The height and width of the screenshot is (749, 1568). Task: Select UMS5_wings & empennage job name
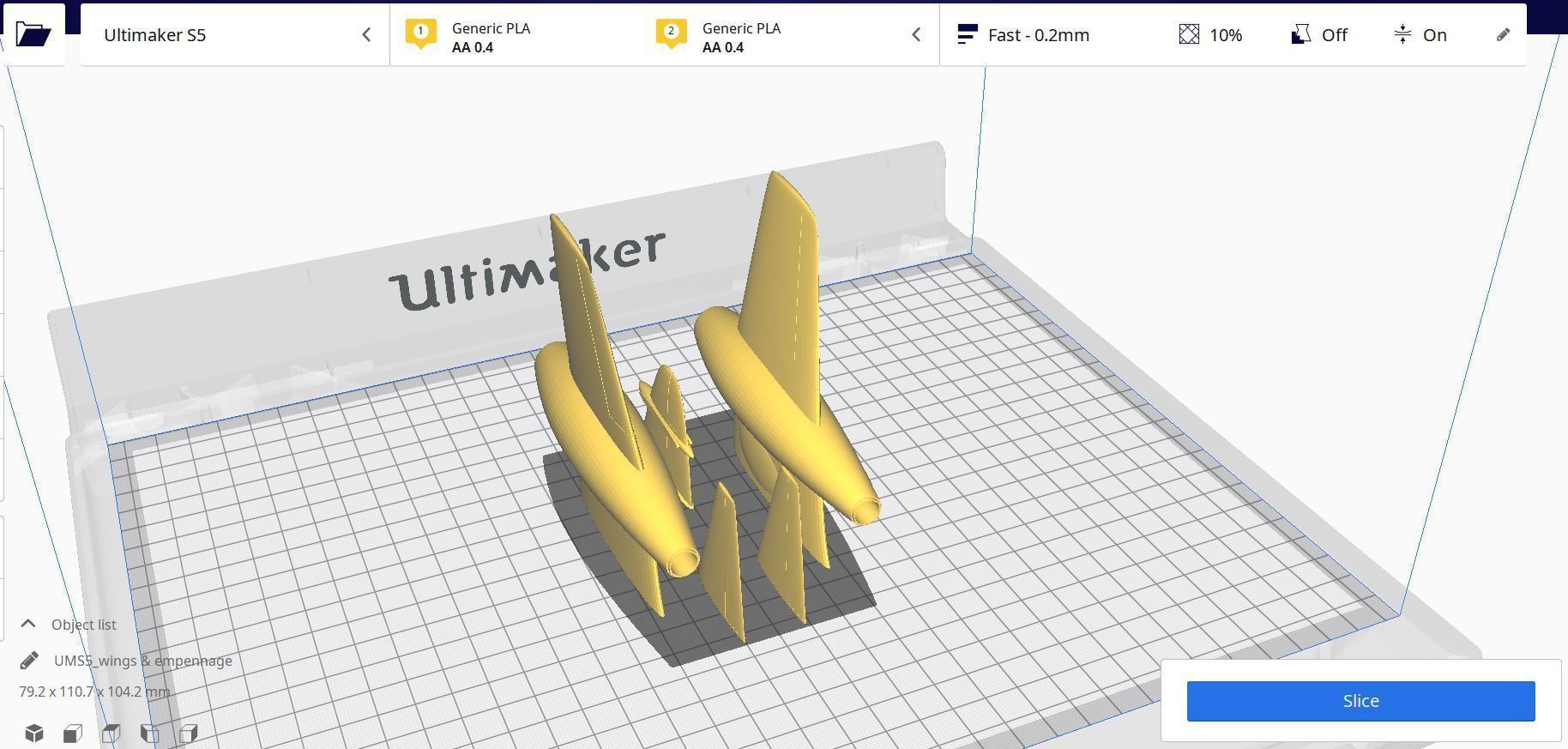pyautogui.click(x=143, y=661)
